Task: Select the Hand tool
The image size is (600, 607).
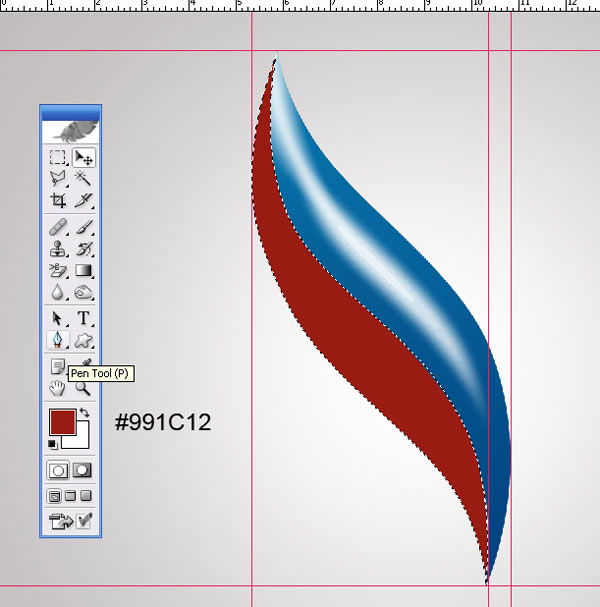Action: pyautogui.click(x=58, y=388)
